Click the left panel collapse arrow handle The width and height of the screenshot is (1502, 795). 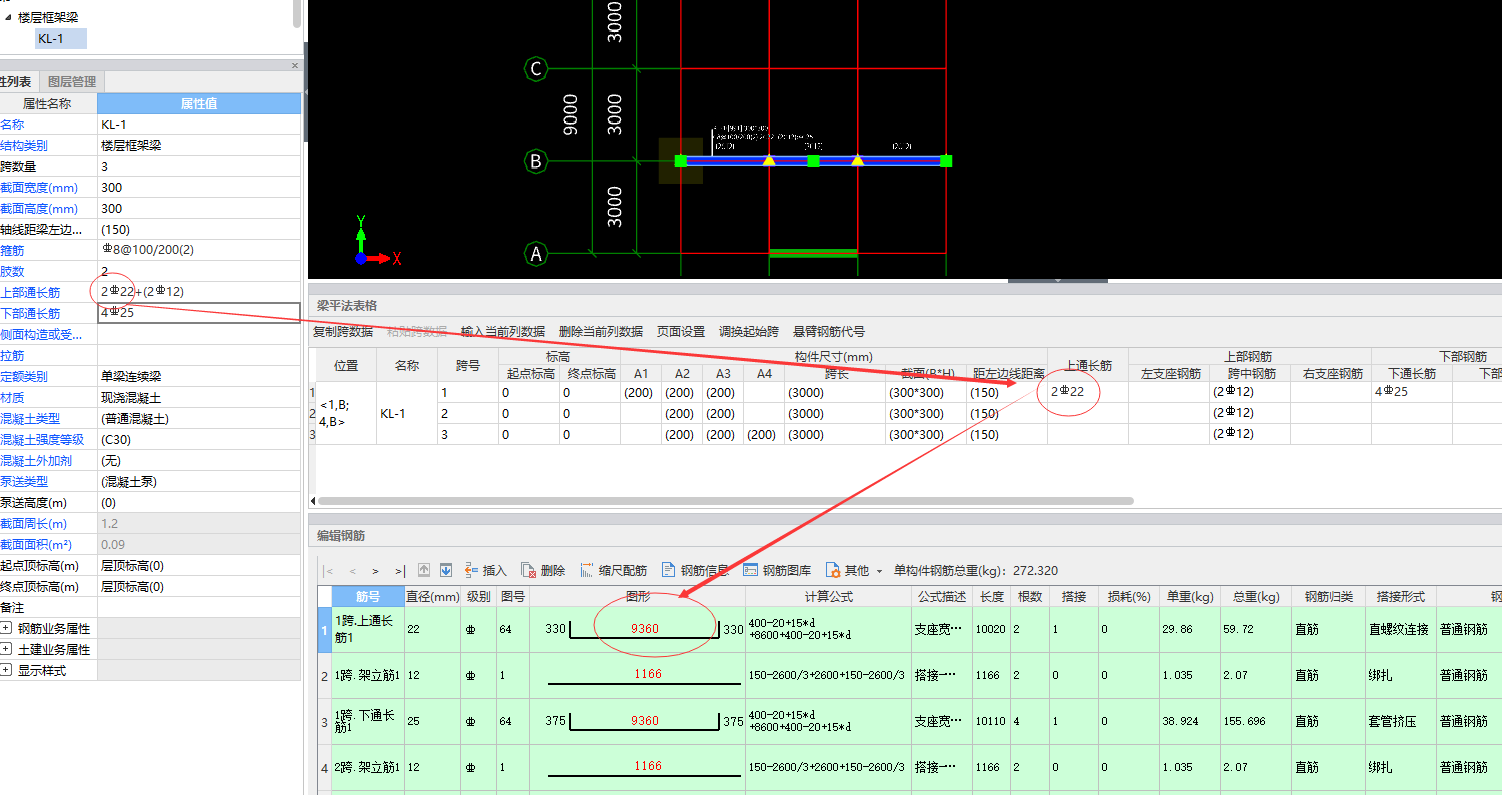click(x=305, y=92)
